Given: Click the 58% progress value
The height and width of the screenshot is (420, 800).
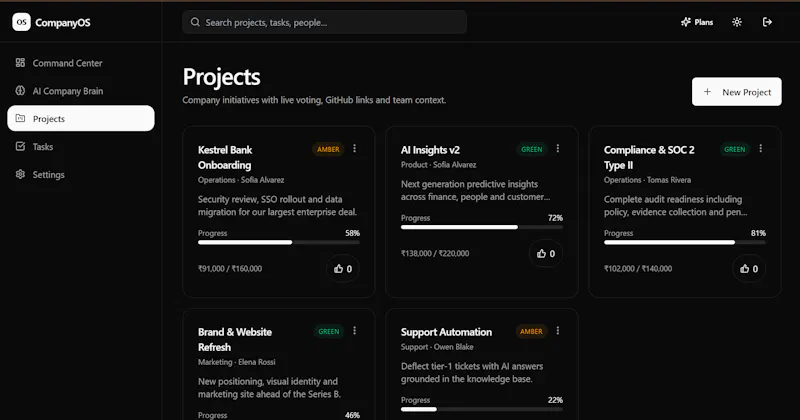Looking at the screenshot, I should (x=353, y=233).
